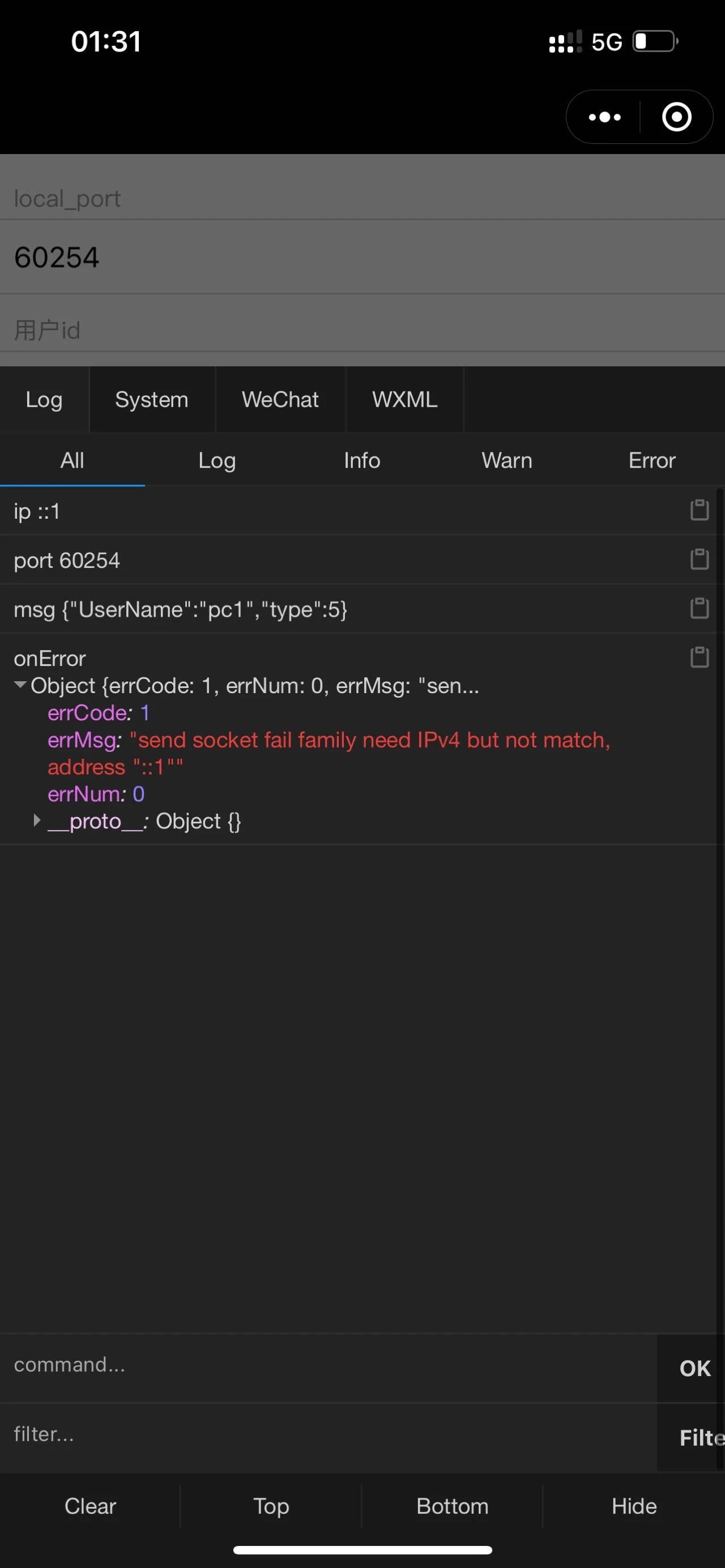Tap the 5G network status indicator
725x1568 pixels.
click(x=606, y=42)
